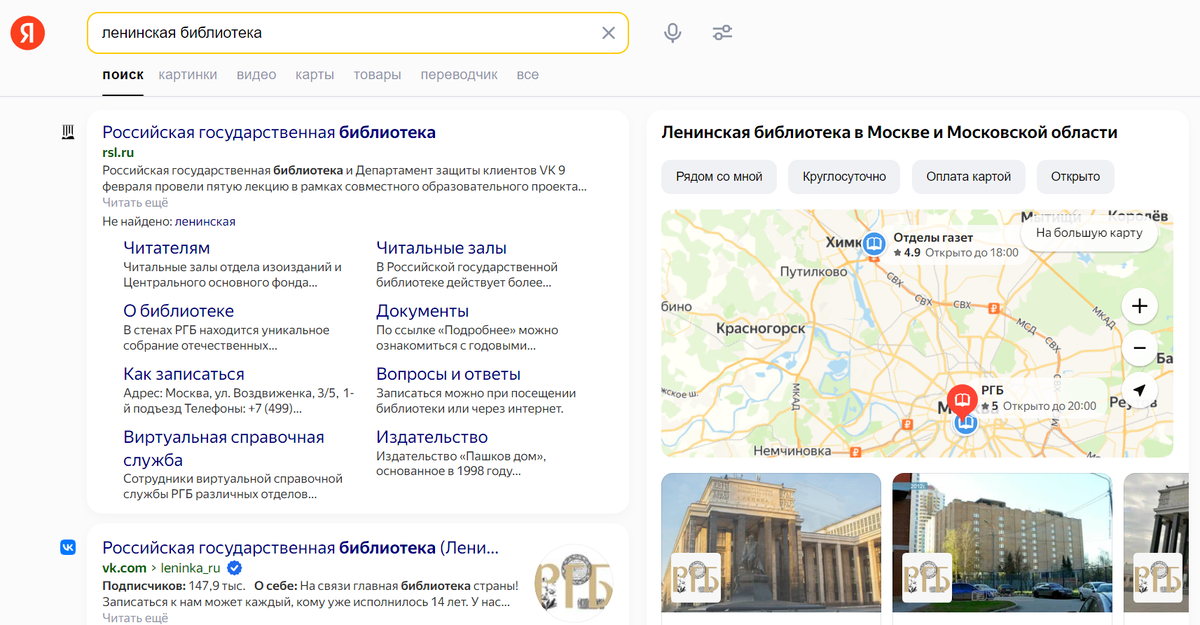Switch to the картинки tab

pyautogui.click(x=187, y=75)
